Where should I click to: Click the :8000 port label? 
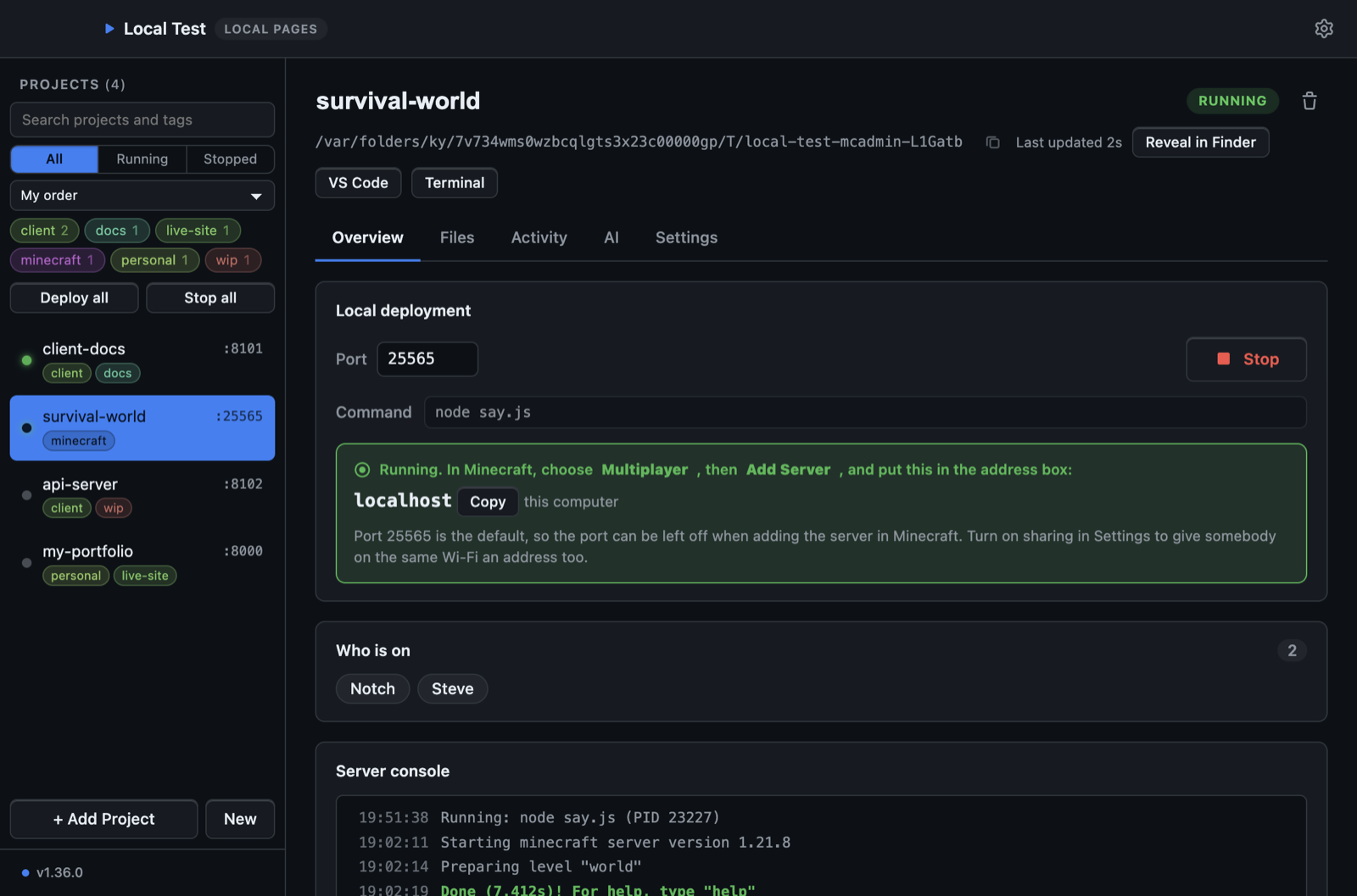[243, 551]
